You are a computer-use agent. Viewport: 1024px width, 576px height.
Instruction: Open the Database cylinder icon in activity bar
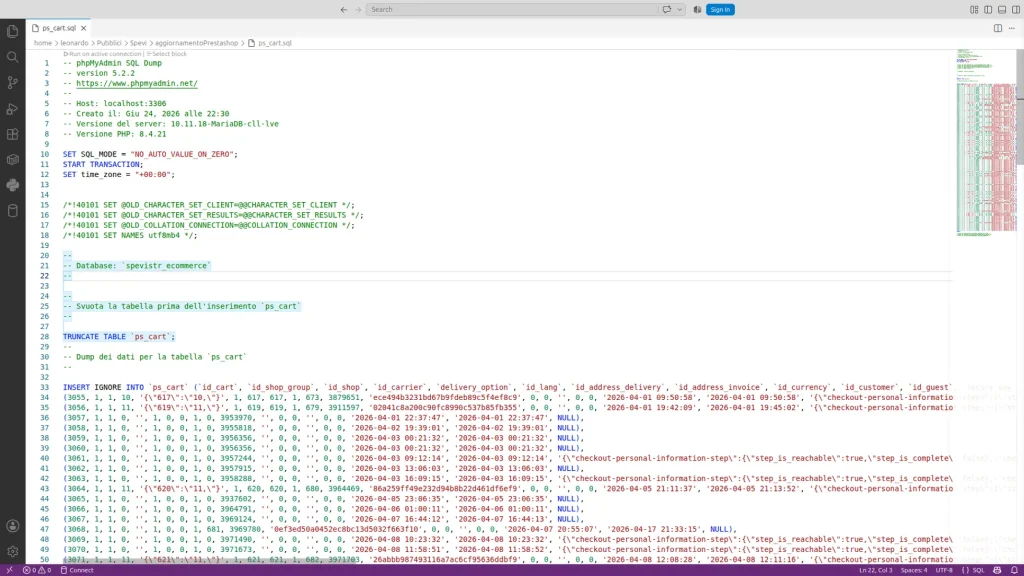12,211
